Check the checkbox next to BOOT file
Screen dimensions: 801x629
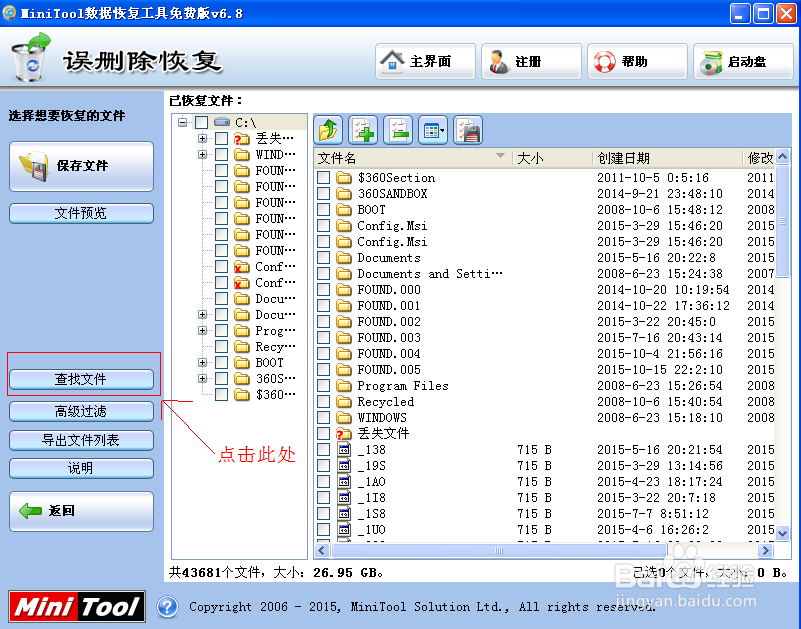325,209
